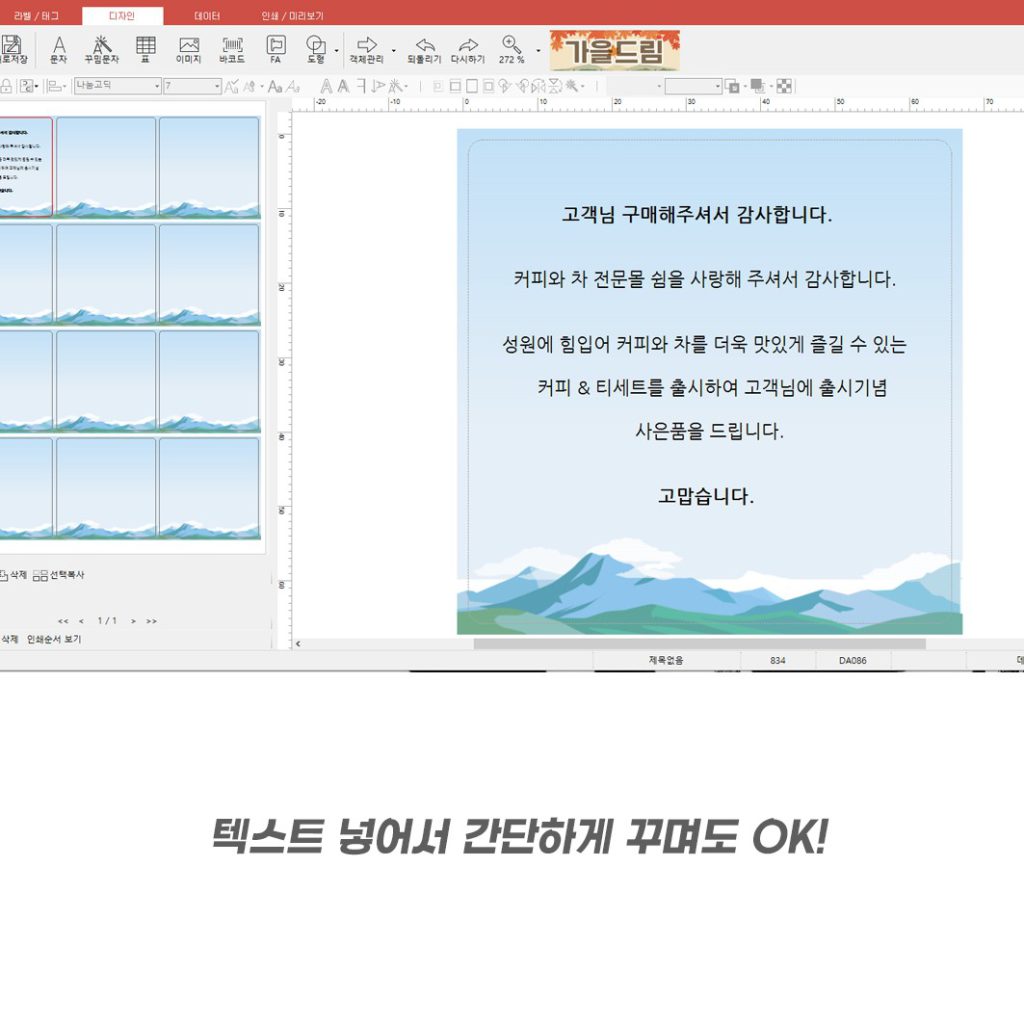Click the horizontal scrollbar under the canvas

tap(699, 644)
